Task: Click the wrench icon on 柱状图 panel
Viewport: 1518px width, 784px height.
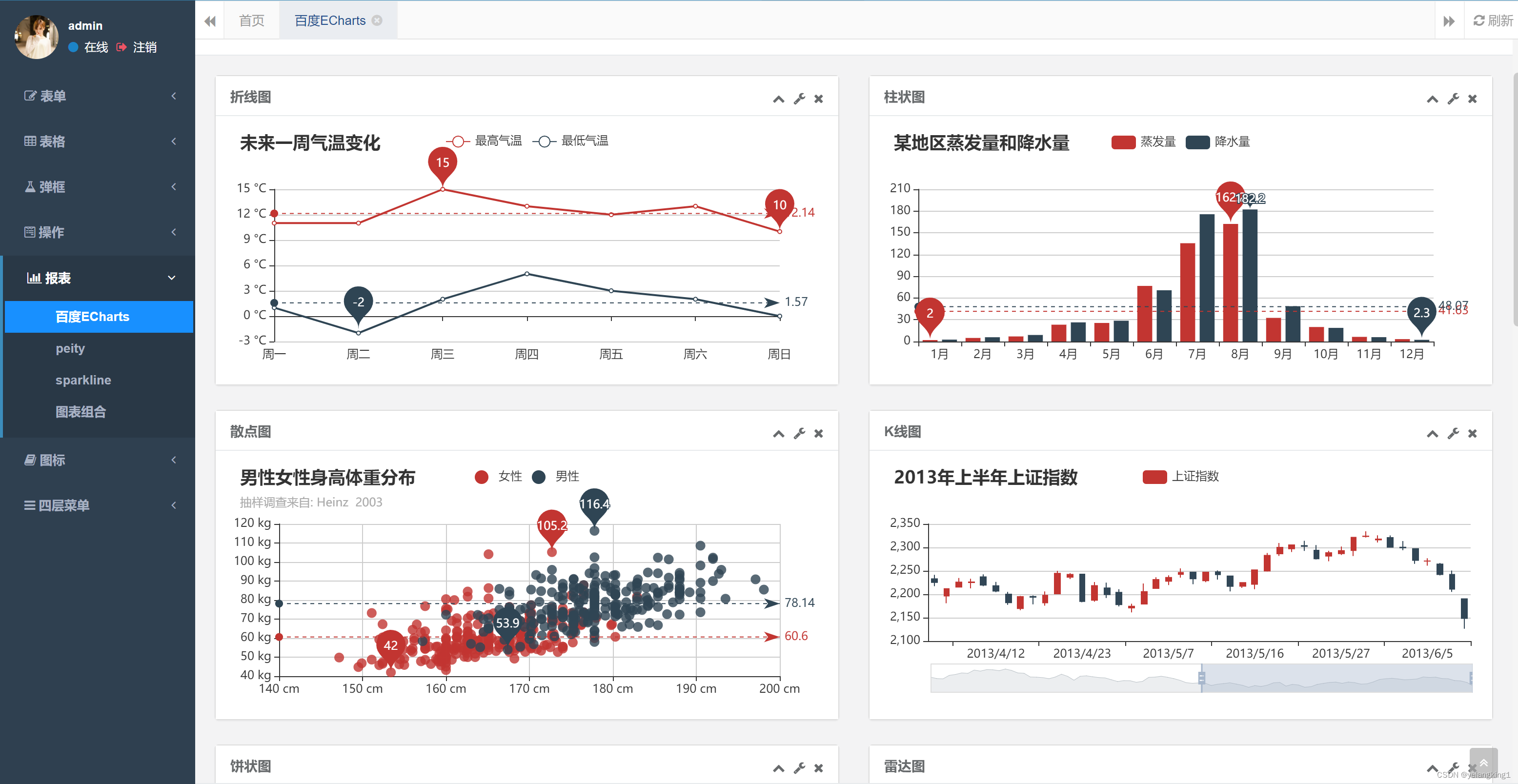Action: pyautogui.click(x=1453, y=99)
